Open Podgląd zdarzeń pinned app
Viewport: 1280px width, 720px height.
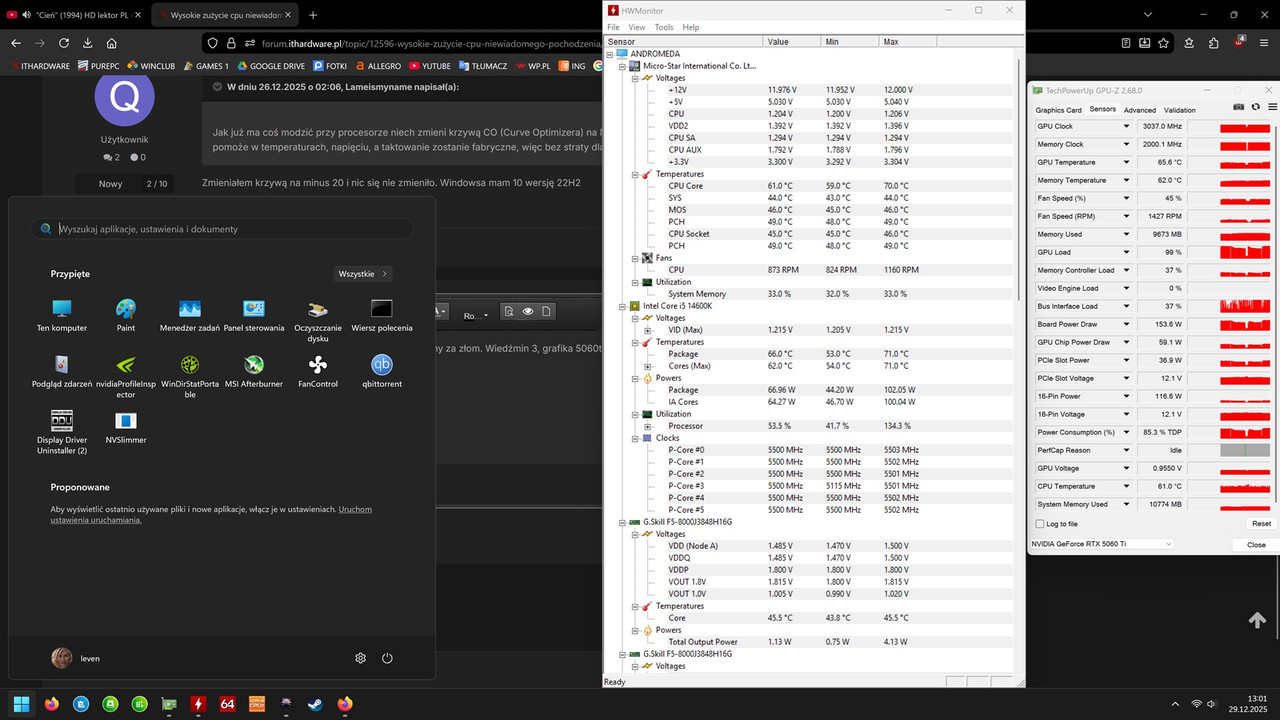[x=62, y=372]
